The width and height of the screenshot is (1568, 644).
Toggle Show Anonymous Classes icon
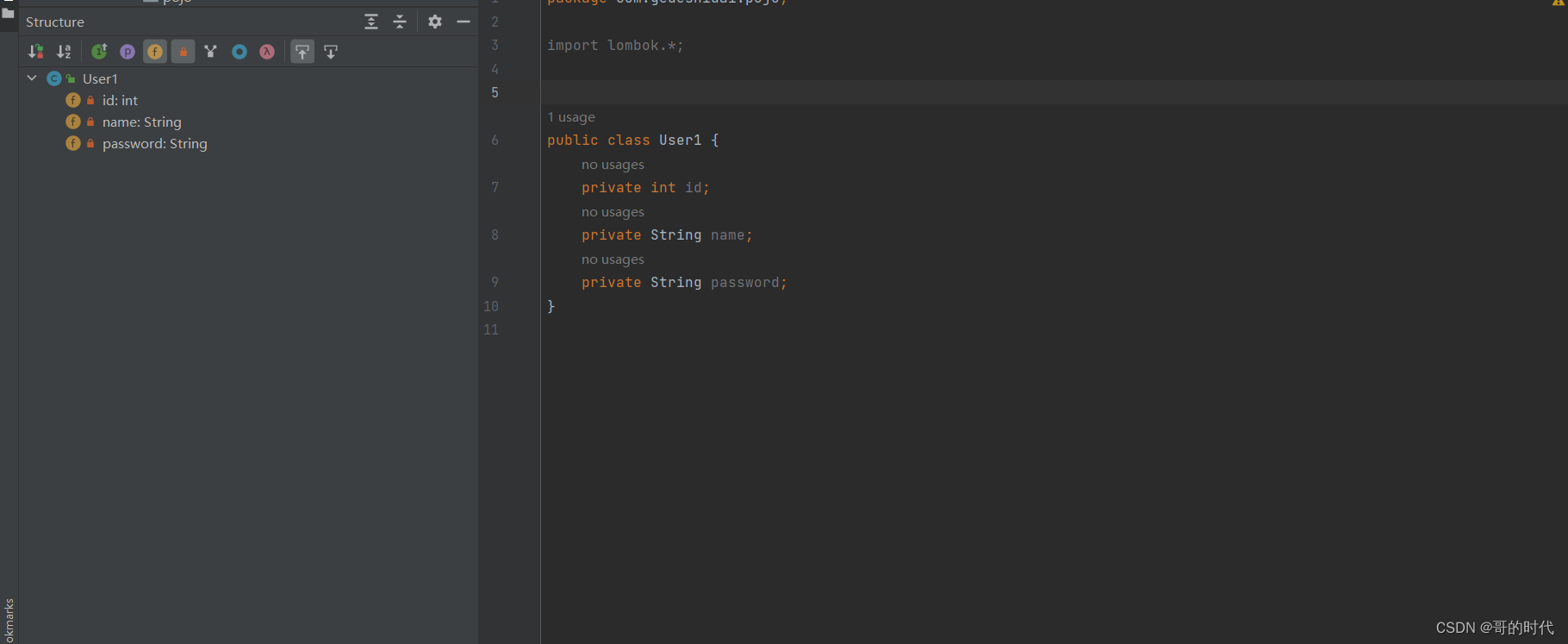(240, 52)
